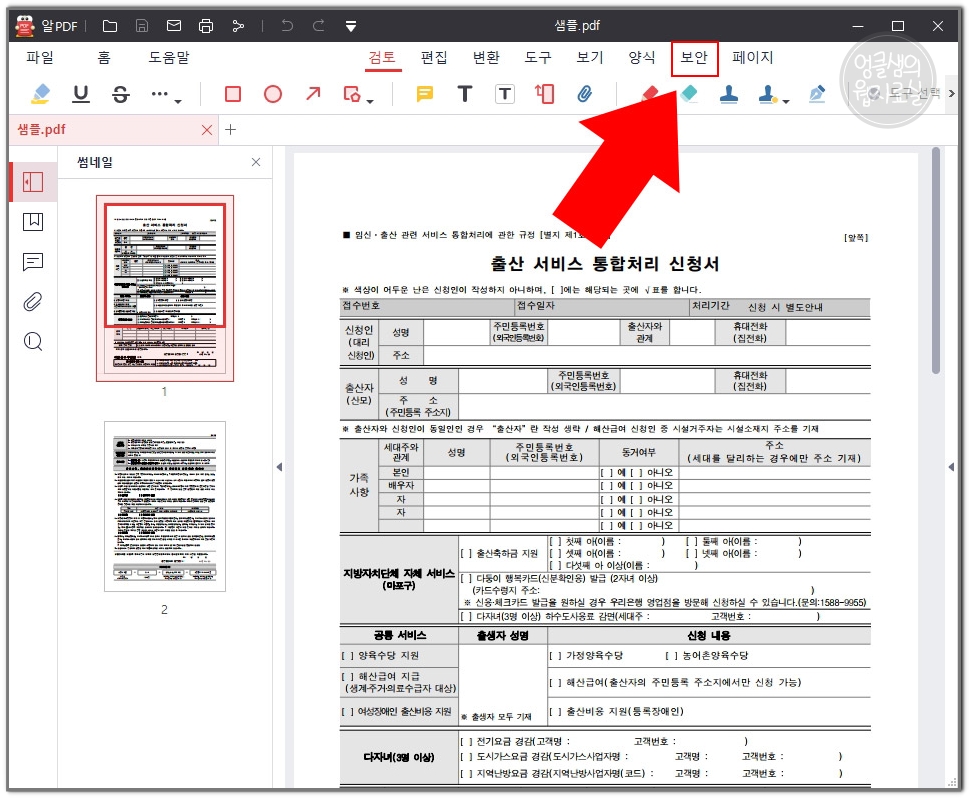Add a sticky note comment
969x798 pixels.
[x=423, y=93]
